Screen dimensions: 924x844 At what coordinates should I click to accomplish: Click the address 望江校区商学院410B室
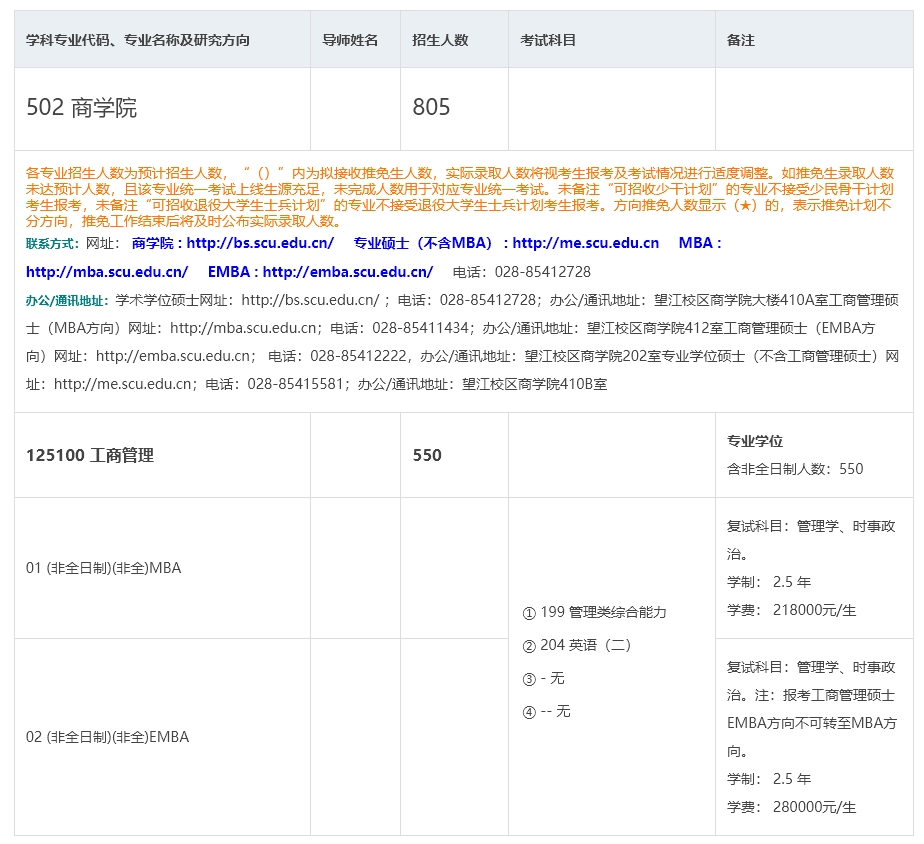click(x=534, y=384)
